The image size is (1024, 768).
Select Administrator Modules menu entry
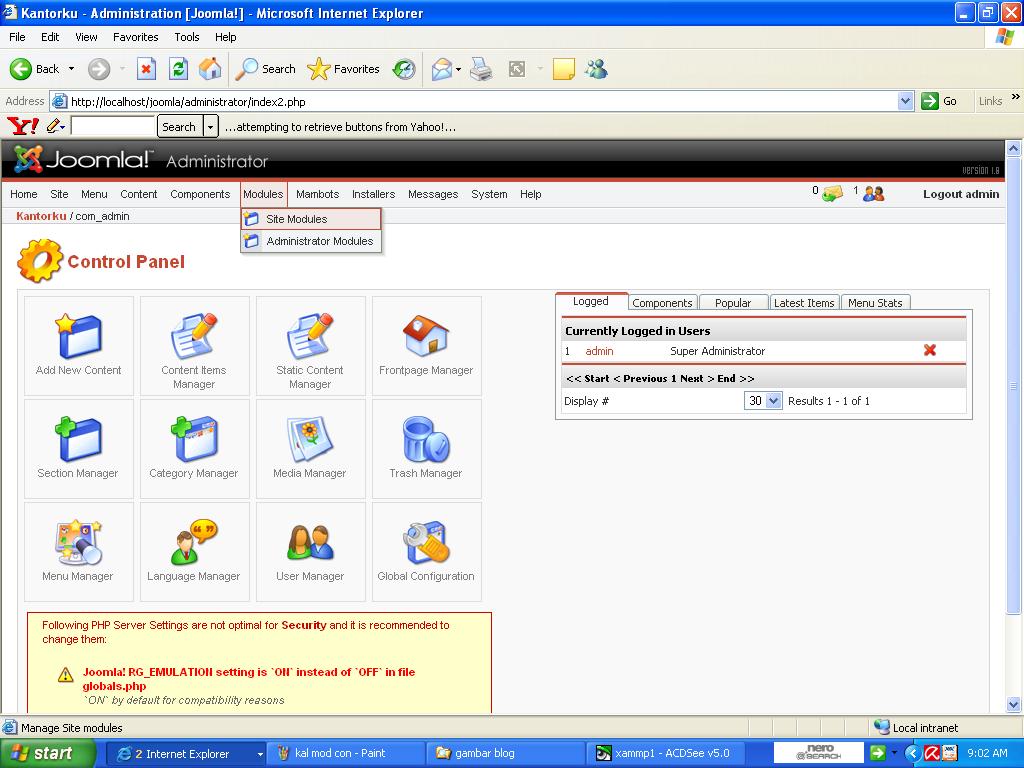311,241
